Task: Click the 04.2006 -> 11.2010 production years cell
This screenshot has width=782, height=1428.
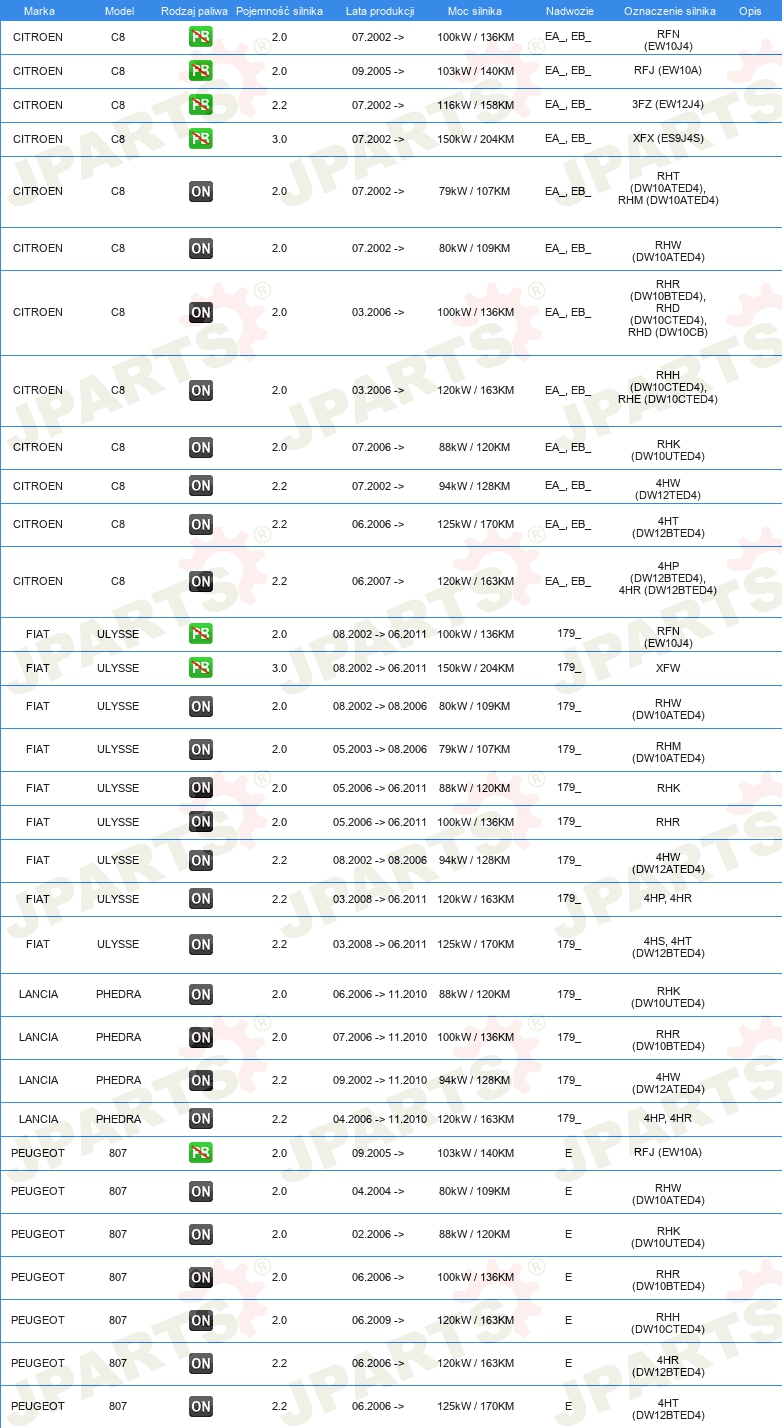Action: 380,1119
